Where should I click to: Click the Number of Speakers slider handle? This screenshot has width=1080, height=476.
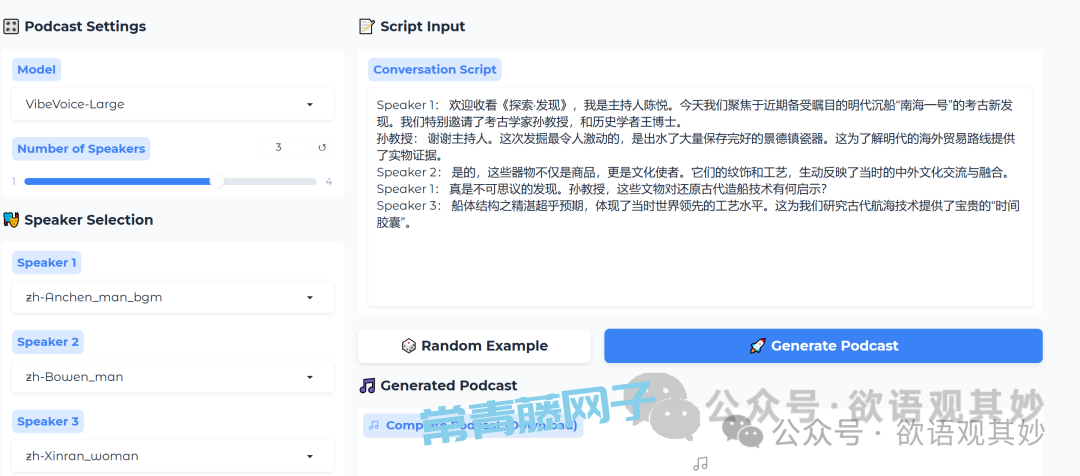pos(217,182)
